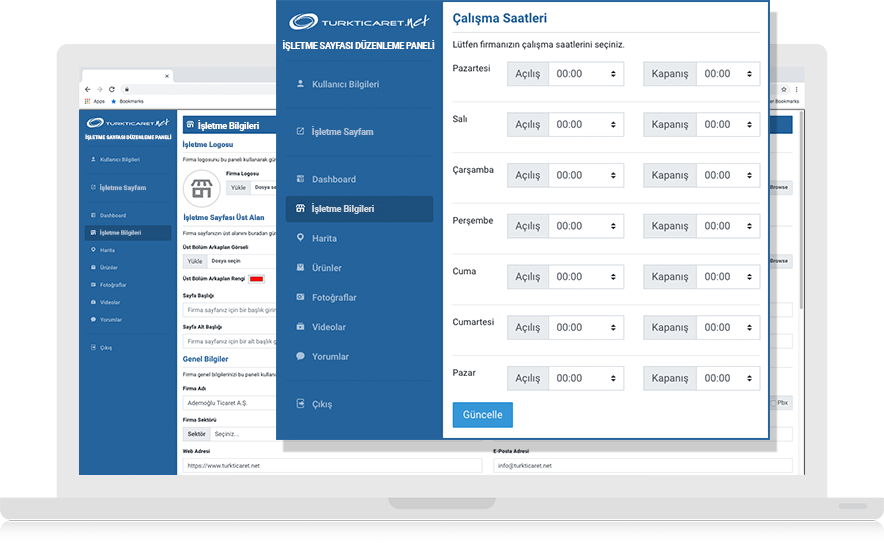Click the E-Posta Adresi input field
884x543 pixels.
643,466
